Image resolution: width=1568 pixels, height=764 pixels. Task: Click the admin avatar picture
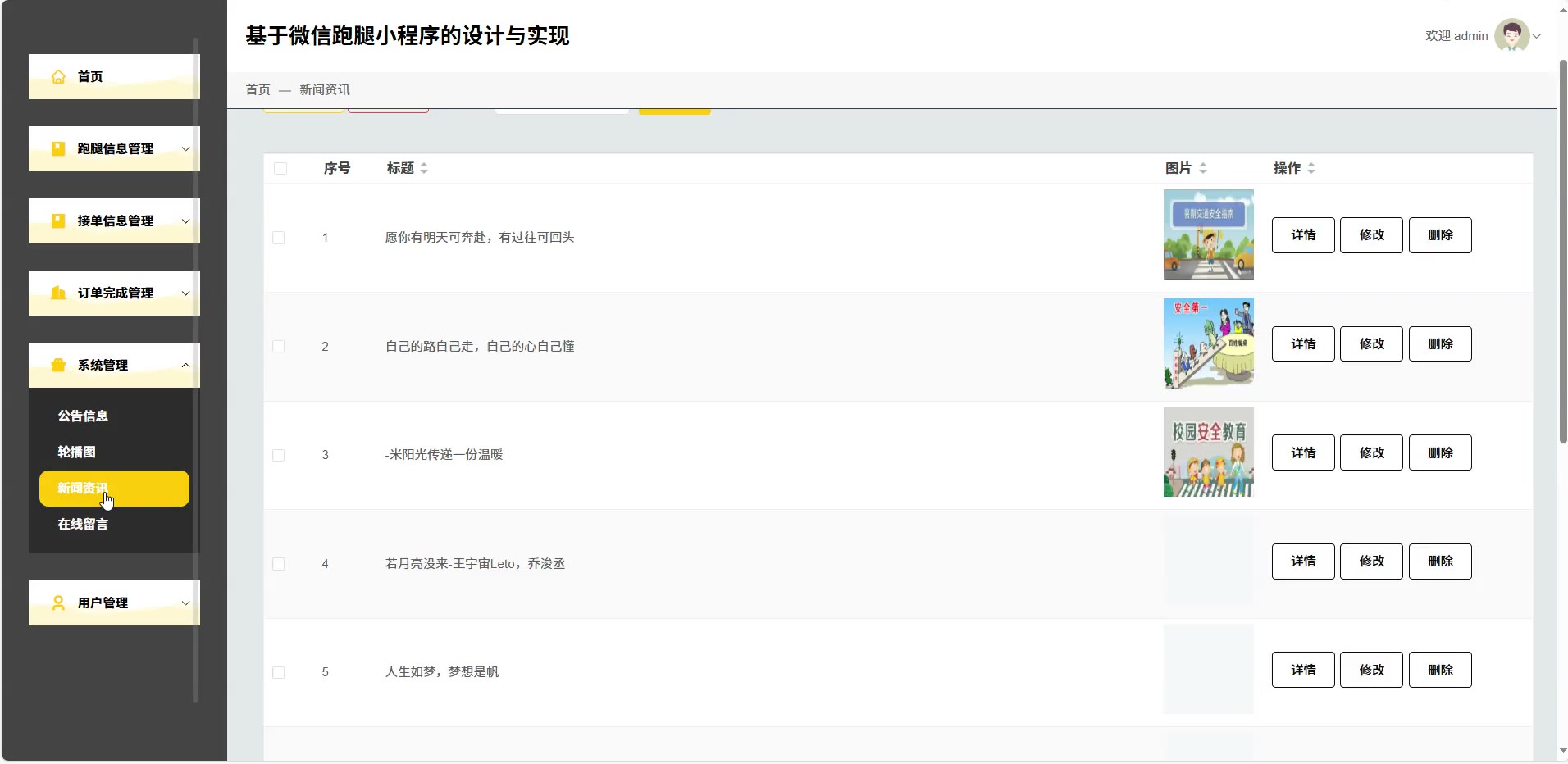(x=1511, y=36)
